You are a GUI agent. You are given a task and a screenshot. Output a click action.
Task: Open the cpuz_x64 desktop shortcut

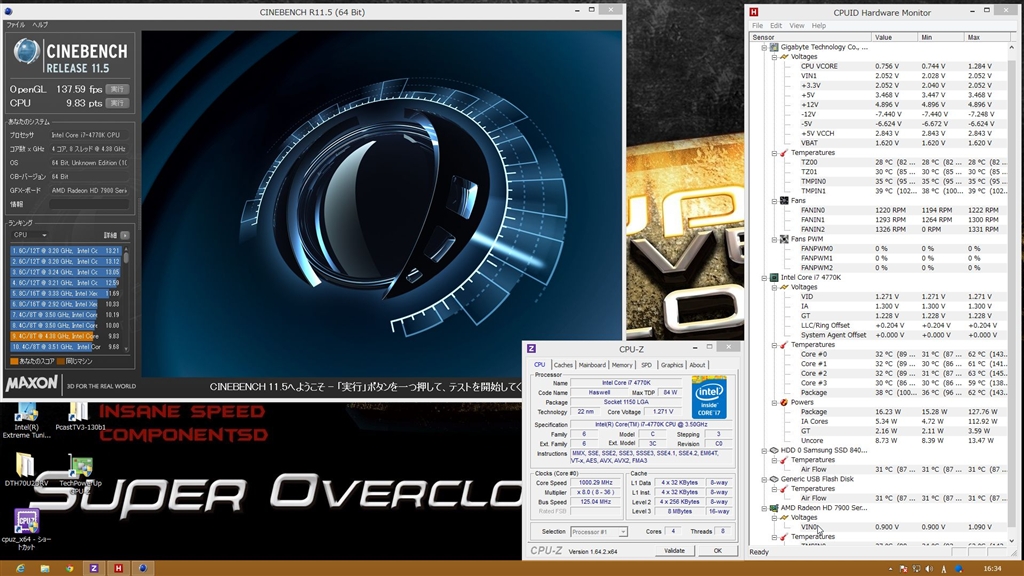pos(27,522)
